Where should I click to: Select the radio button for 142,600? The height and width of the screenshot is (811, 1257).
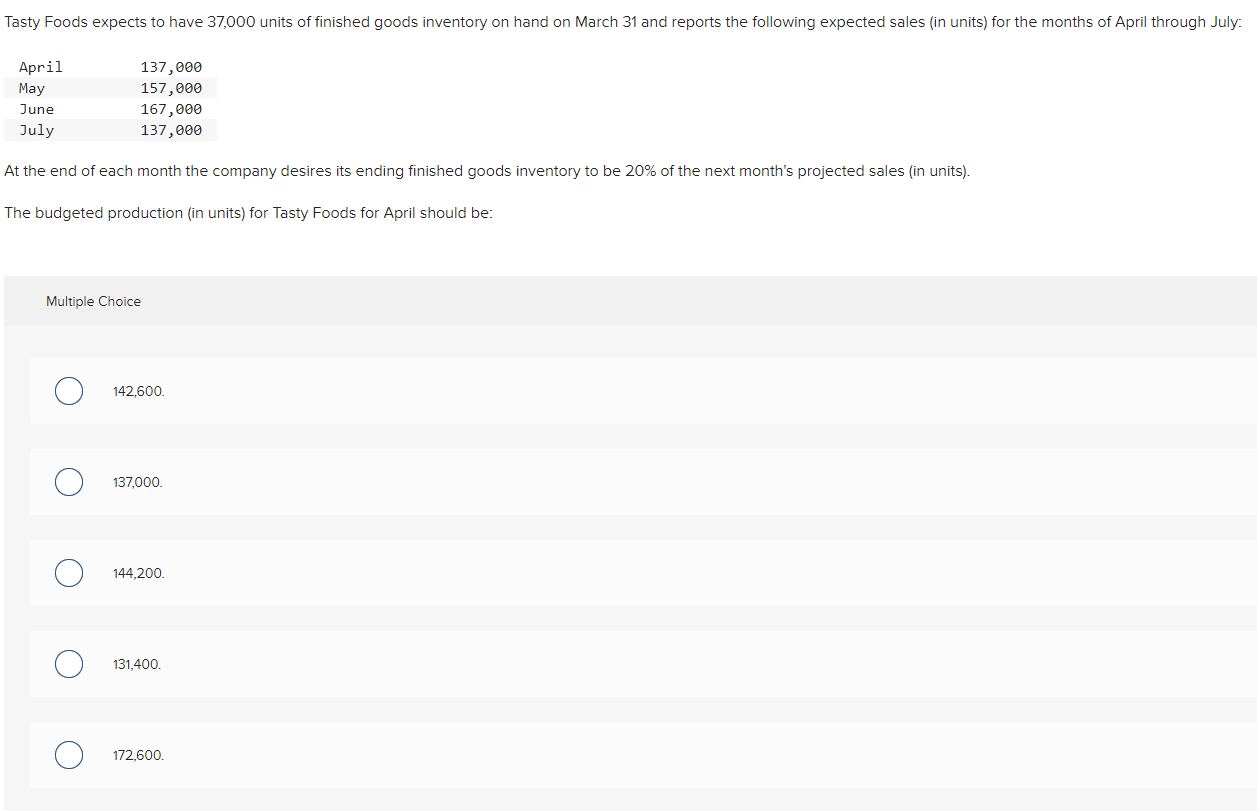(x=69, y=391)
